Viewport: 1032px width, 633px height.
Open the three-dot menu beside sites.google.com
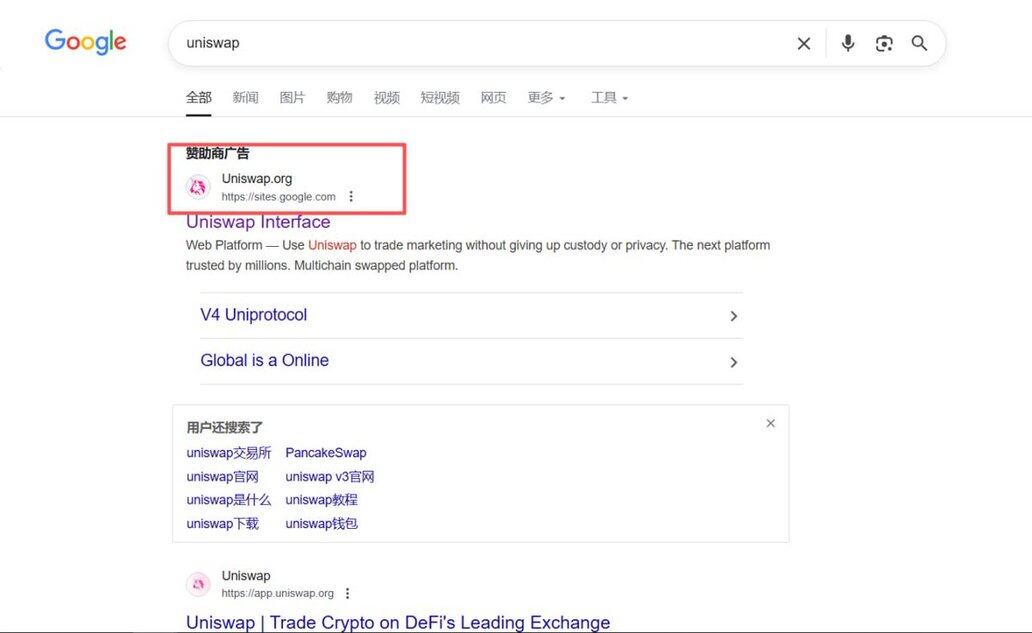click(x=351, y=196)
